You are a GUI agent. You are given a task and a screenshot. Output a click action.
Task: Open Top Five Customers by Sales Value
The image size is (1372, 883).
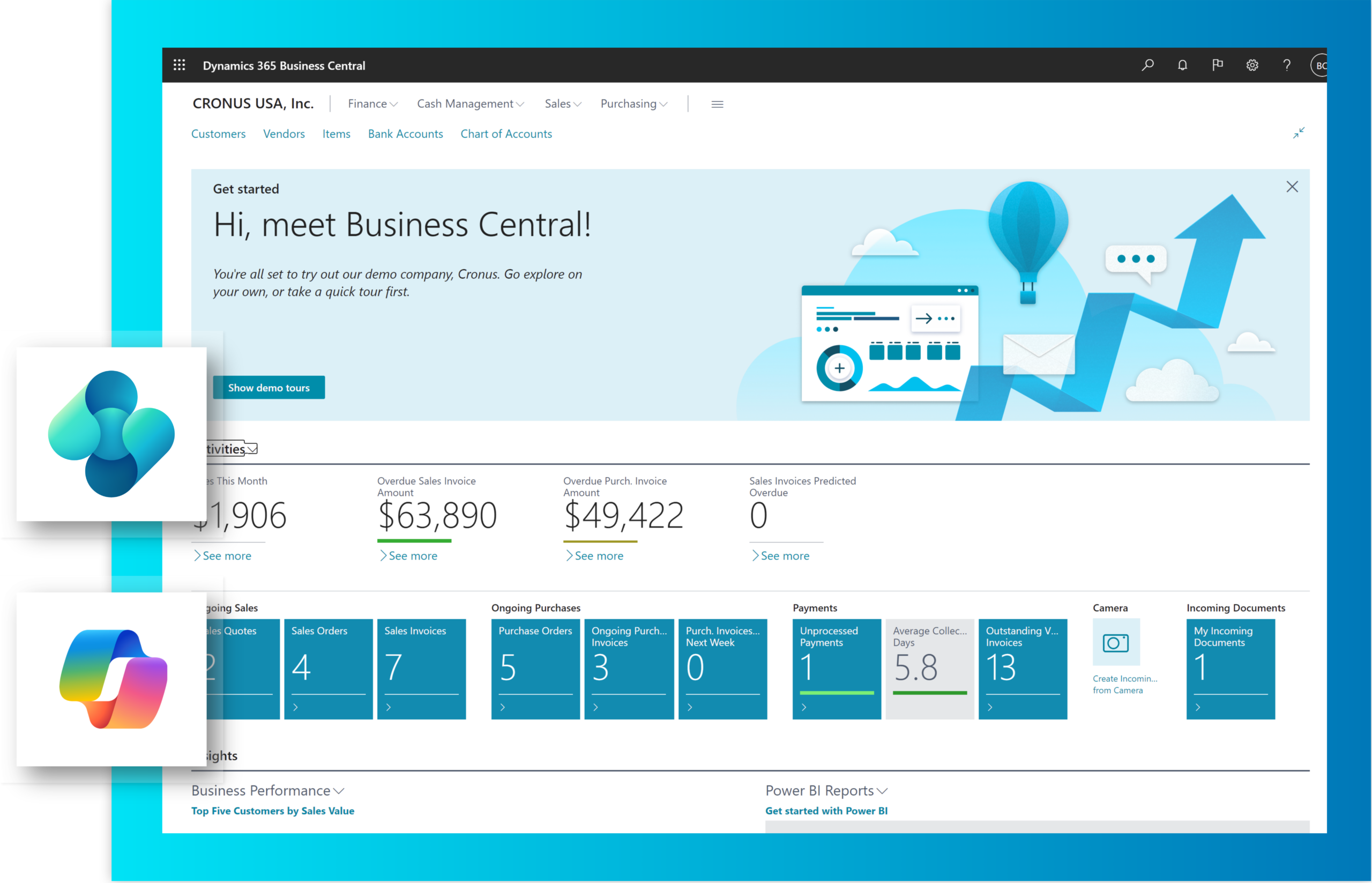coord(273,811)
